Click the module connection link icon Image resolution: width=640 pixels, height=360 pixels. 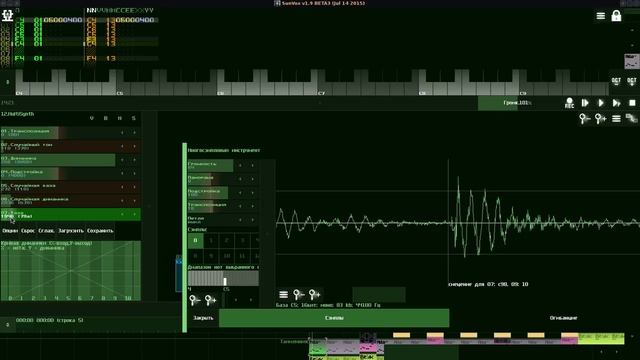point(631,119)
